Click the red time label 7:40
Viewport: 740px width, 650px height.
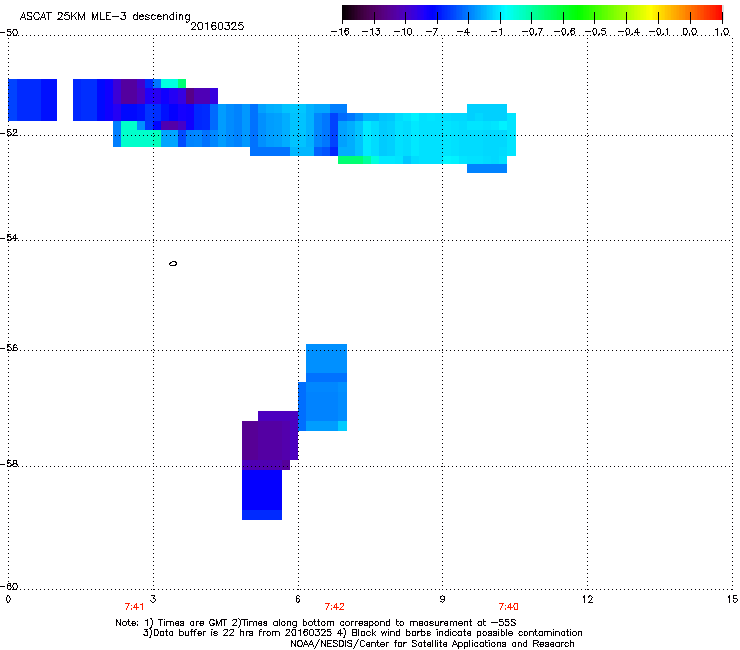(508, 607)
